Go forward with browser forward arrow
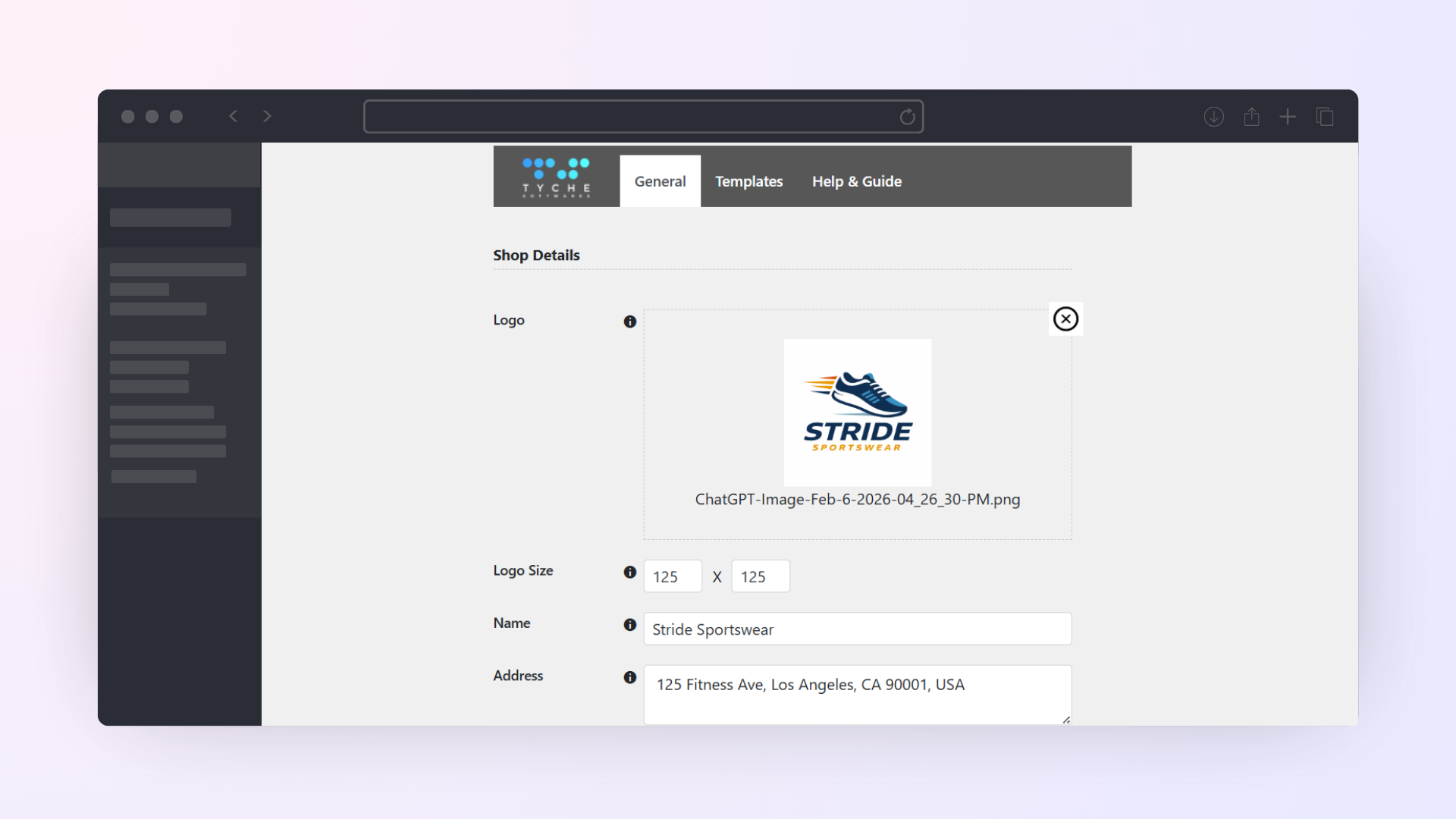 267,116
